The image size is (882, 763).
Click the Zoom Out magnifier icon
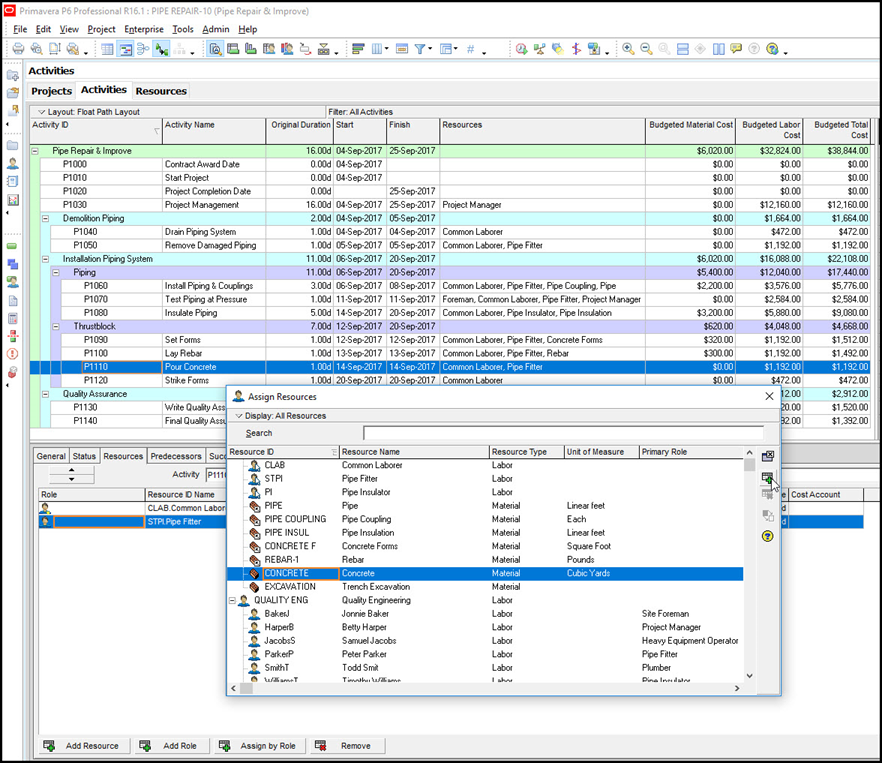coord(646,49)
